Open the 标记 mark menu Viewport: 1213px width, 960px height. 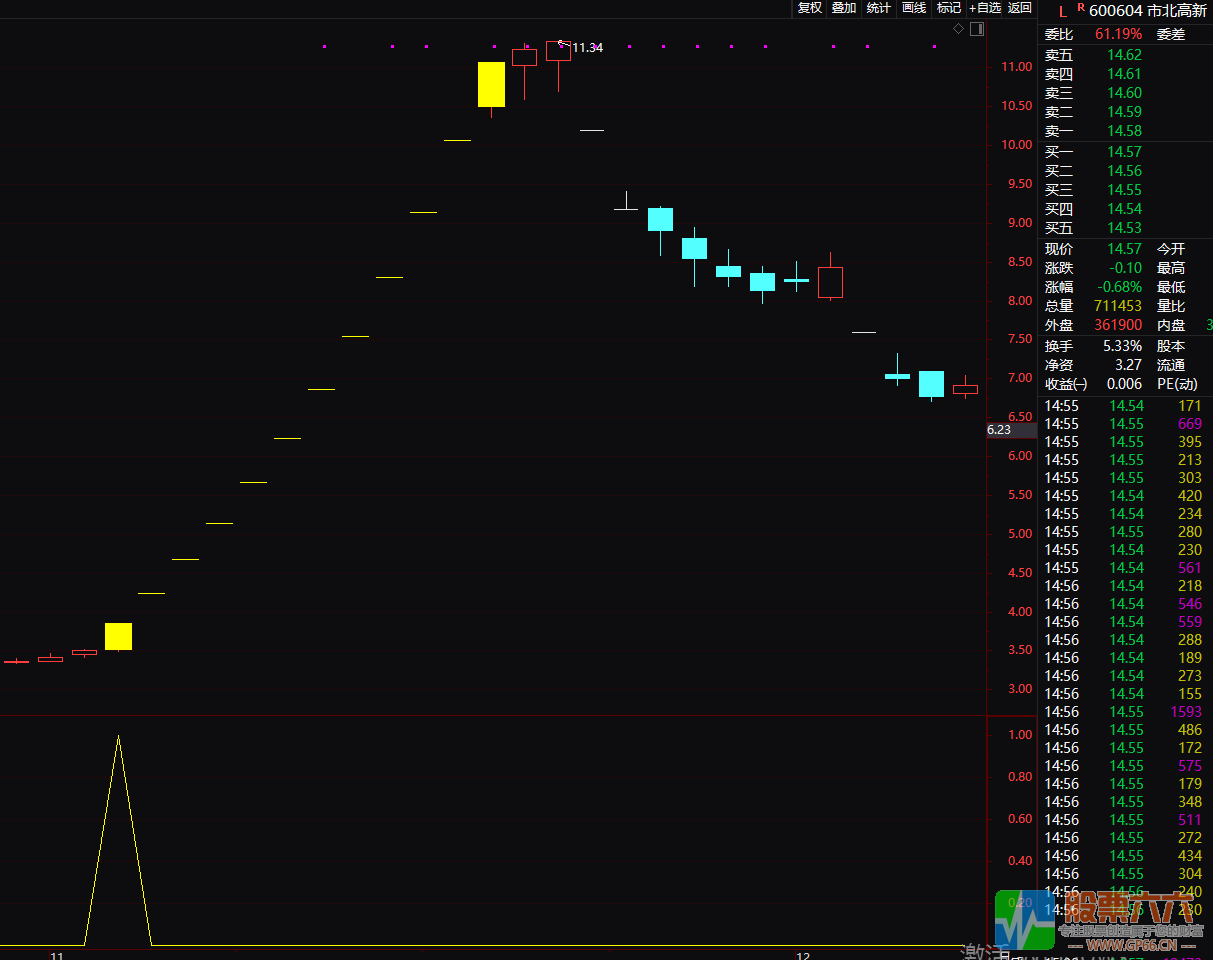[948, 8]
